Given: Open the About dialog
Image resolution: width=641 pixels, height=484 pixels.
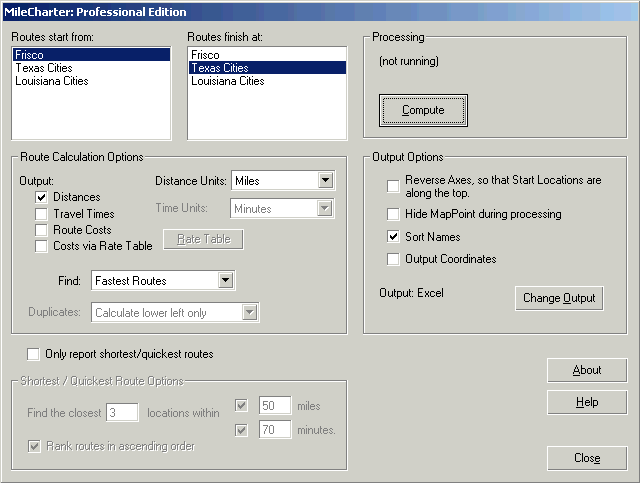Looking at the screenshot, I should tap(587, 370).
